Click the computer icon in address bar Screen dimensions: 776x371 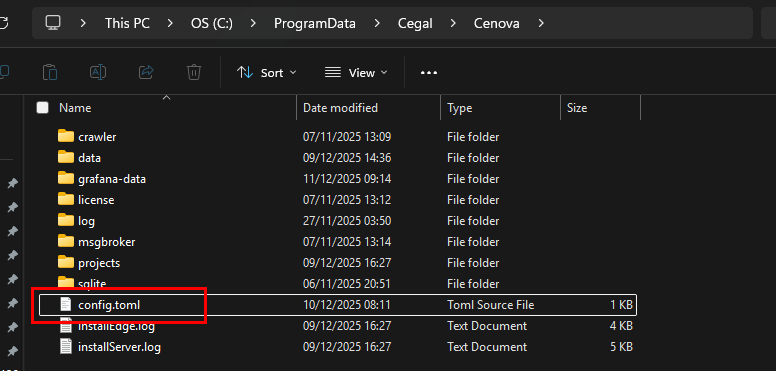pos(53,23)
